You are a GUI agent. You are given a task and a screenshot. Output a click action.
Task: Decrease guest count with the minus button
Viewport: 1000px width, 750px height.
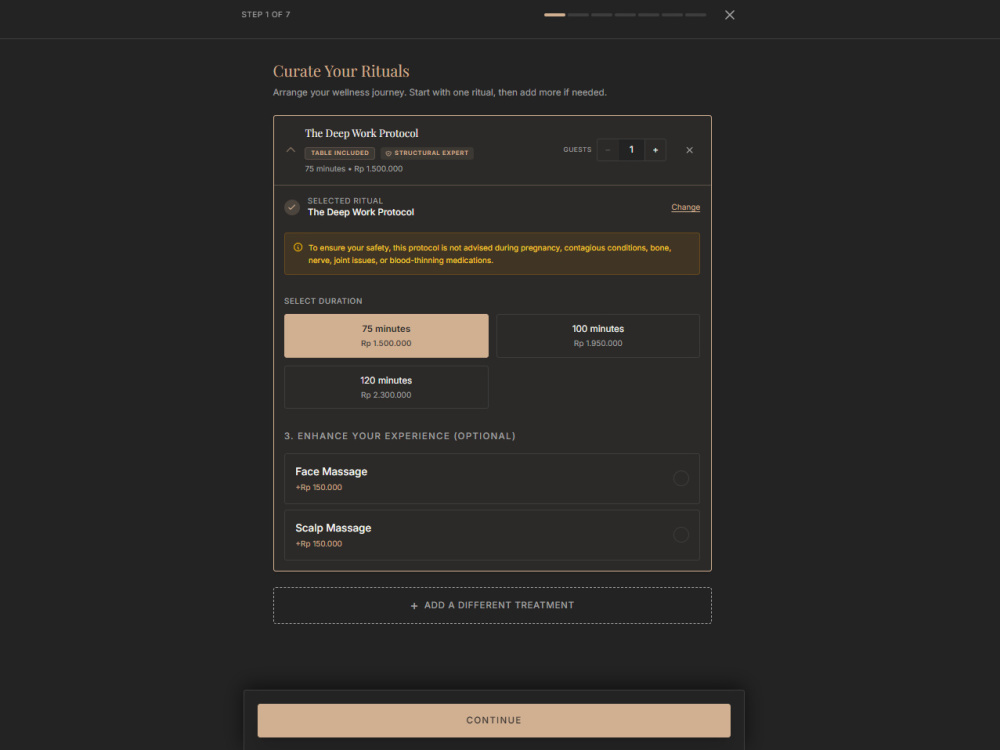[x=608, y=150]
